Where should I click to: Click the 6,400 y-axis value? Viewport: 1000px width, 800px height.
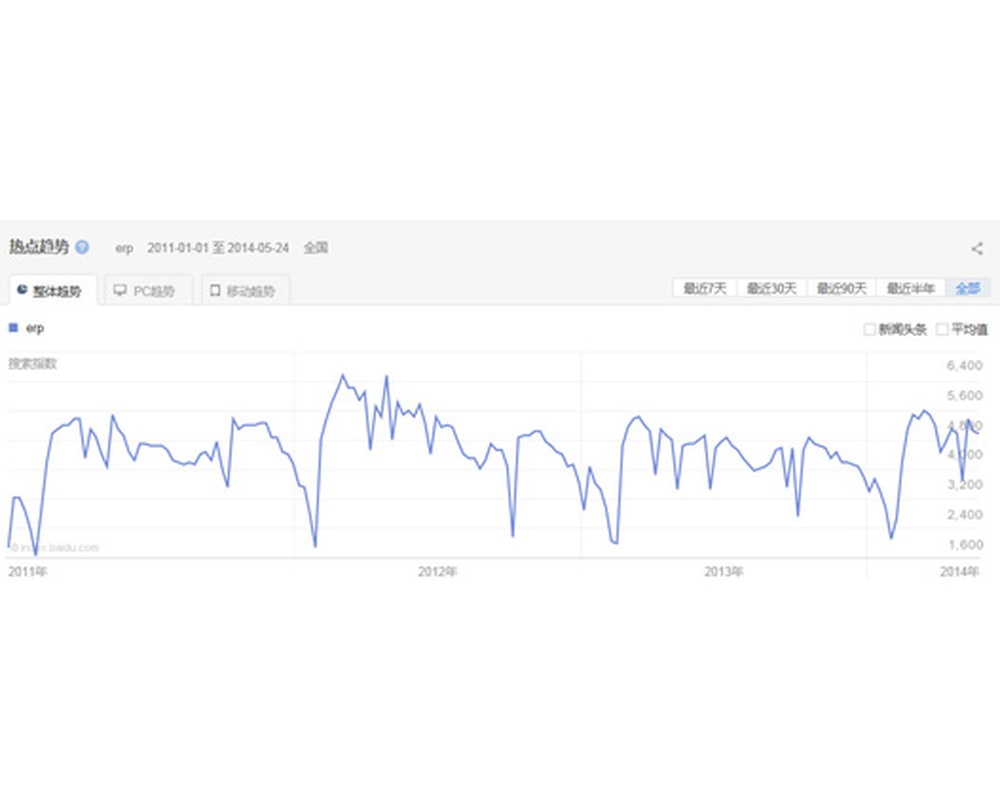click(x=964, y=366)
